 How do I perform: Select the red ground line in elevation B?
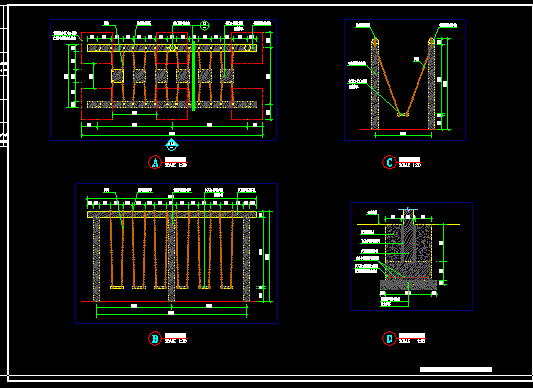pyautogui.click(x=169, y=301)
